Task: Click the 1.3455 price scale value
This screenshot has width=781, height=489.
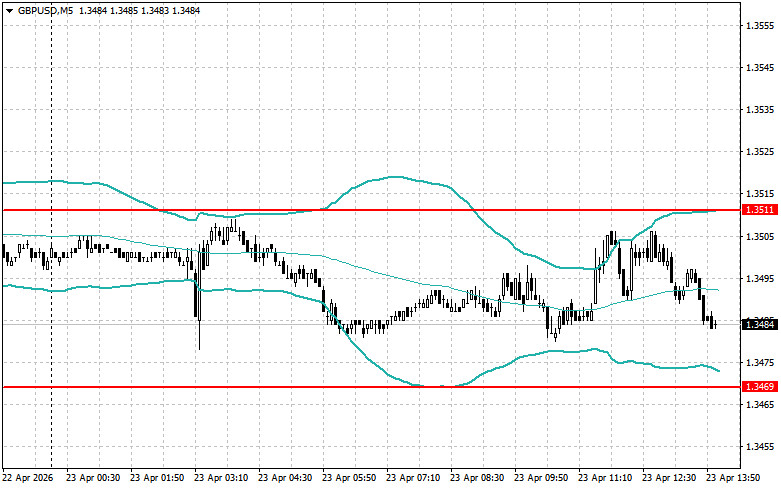Action: pyautogui.click(x=760, y=447)
